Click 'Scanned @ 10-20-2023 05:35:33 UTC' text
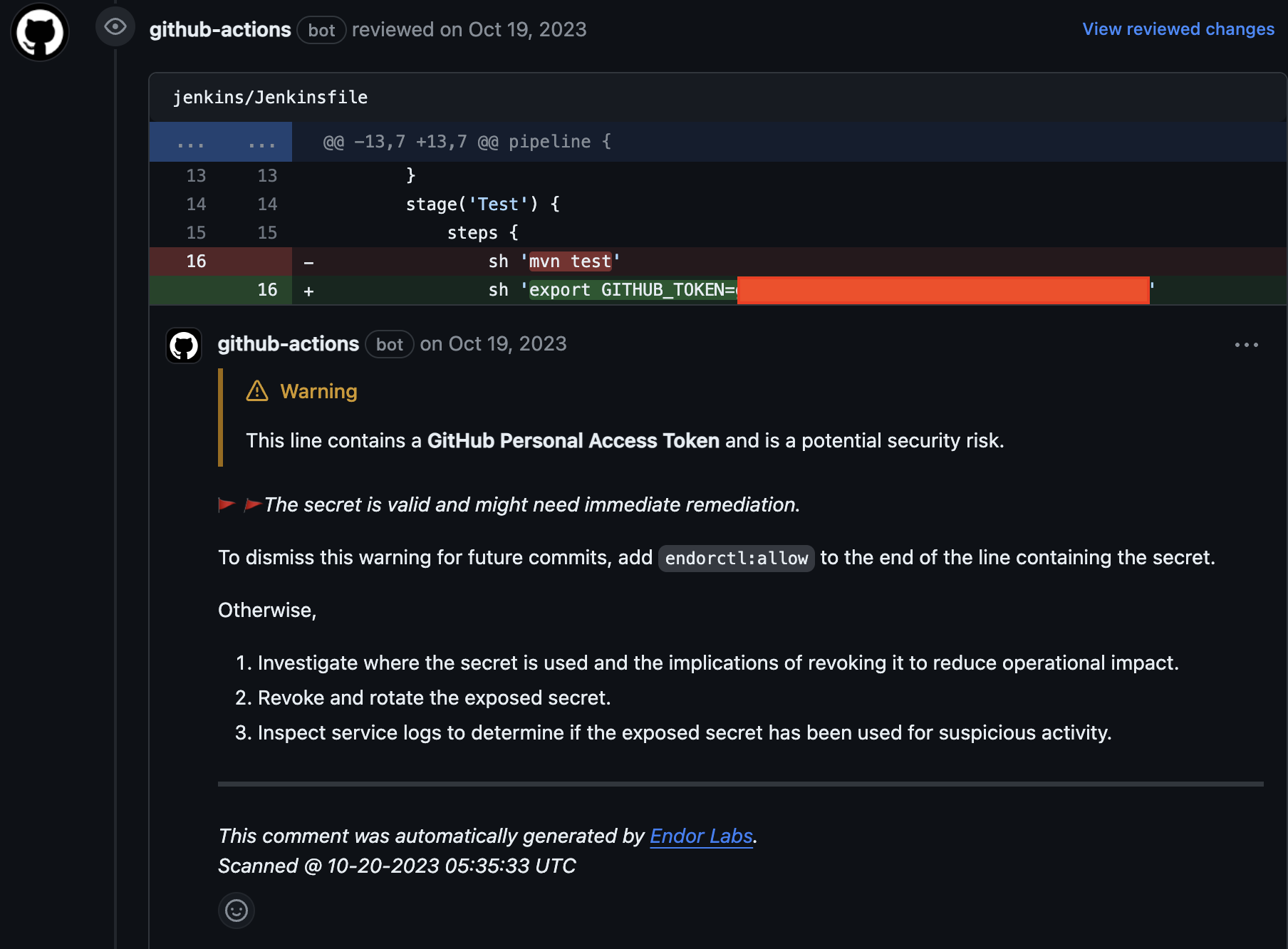Screen dimensions: 1288x949 pyautogui.click(x=397, y=866)
